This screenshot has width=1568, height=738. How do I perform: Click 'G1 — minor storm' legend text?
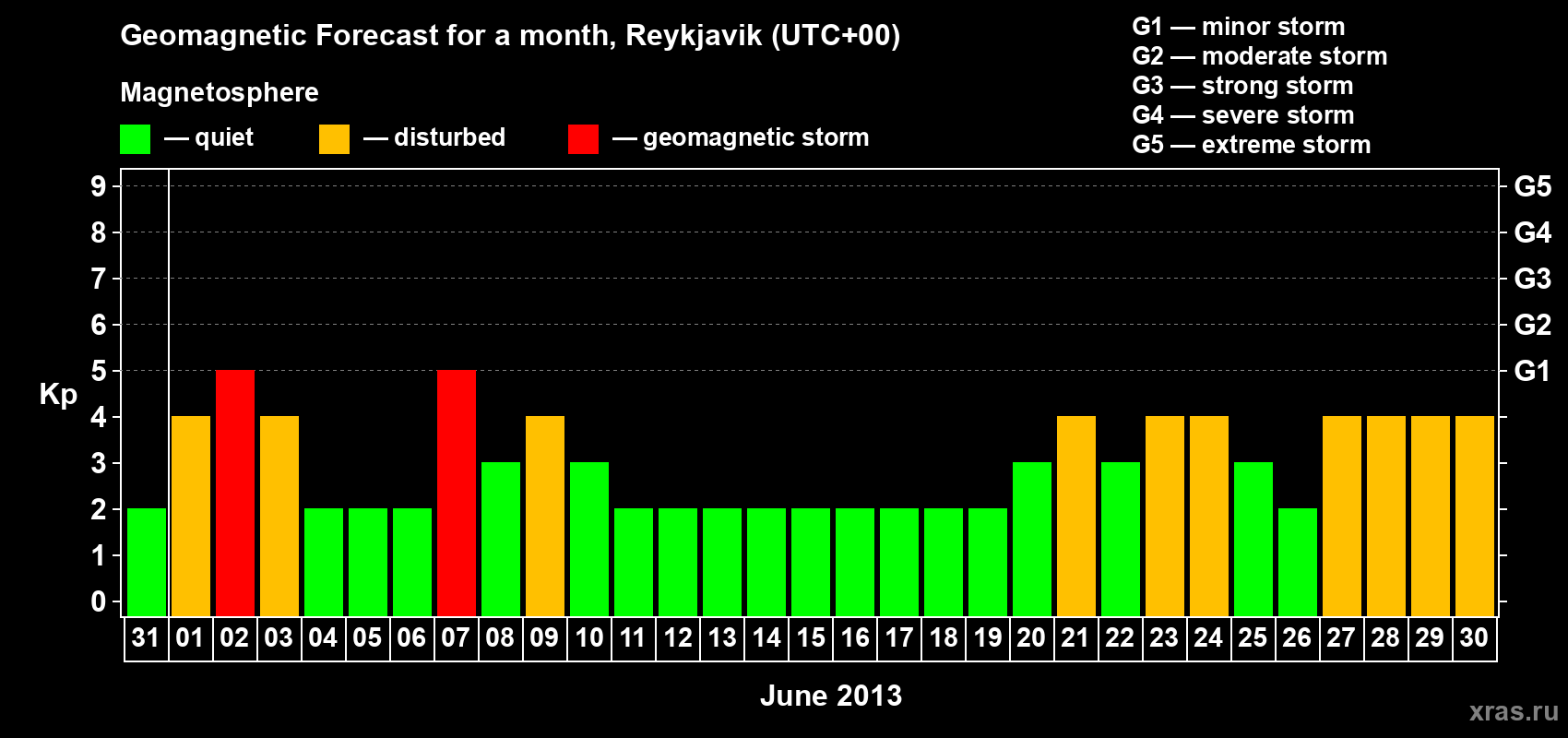(1239, 27)
